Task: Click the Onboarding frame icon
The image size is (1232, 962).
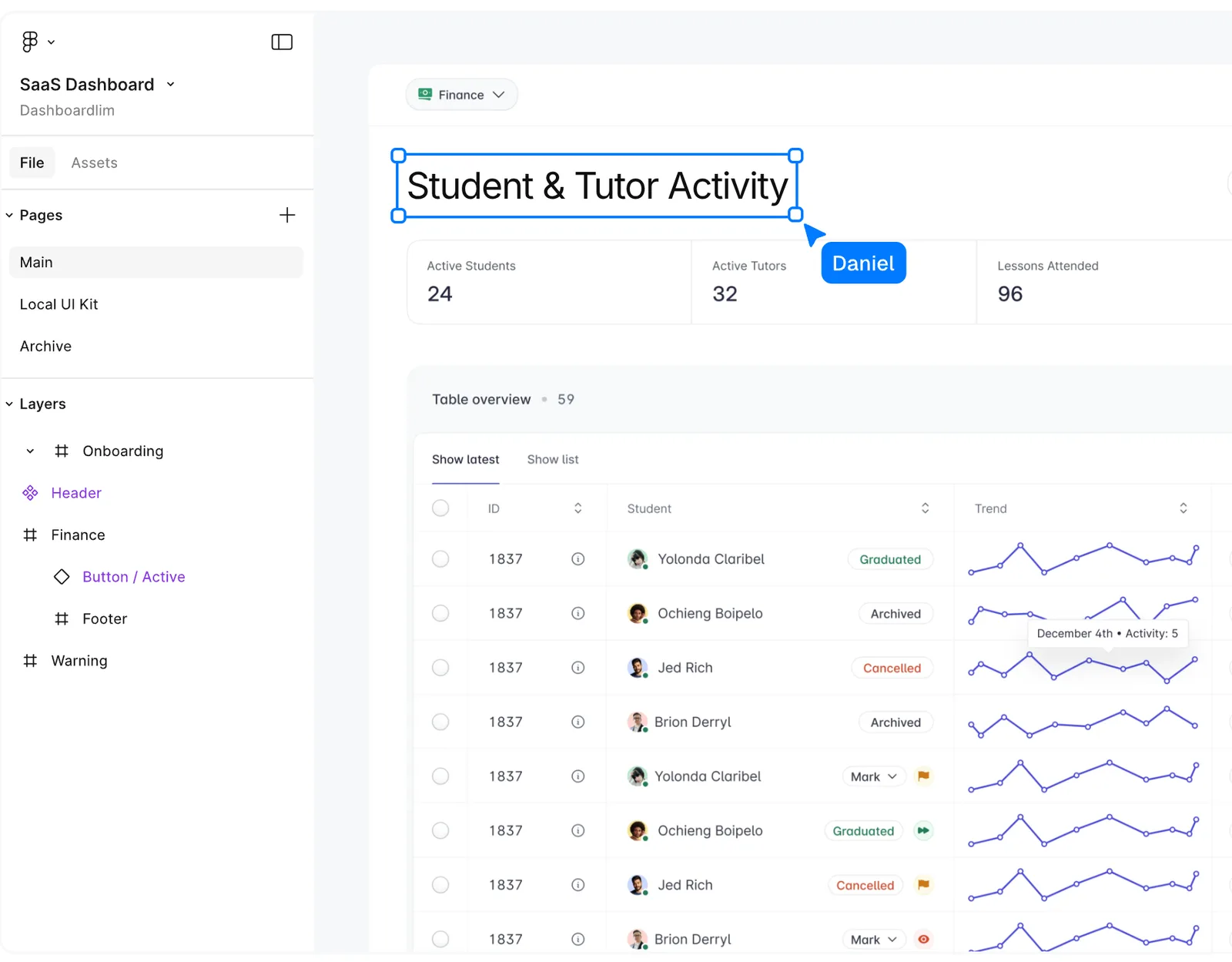Action: click(62, 451)
